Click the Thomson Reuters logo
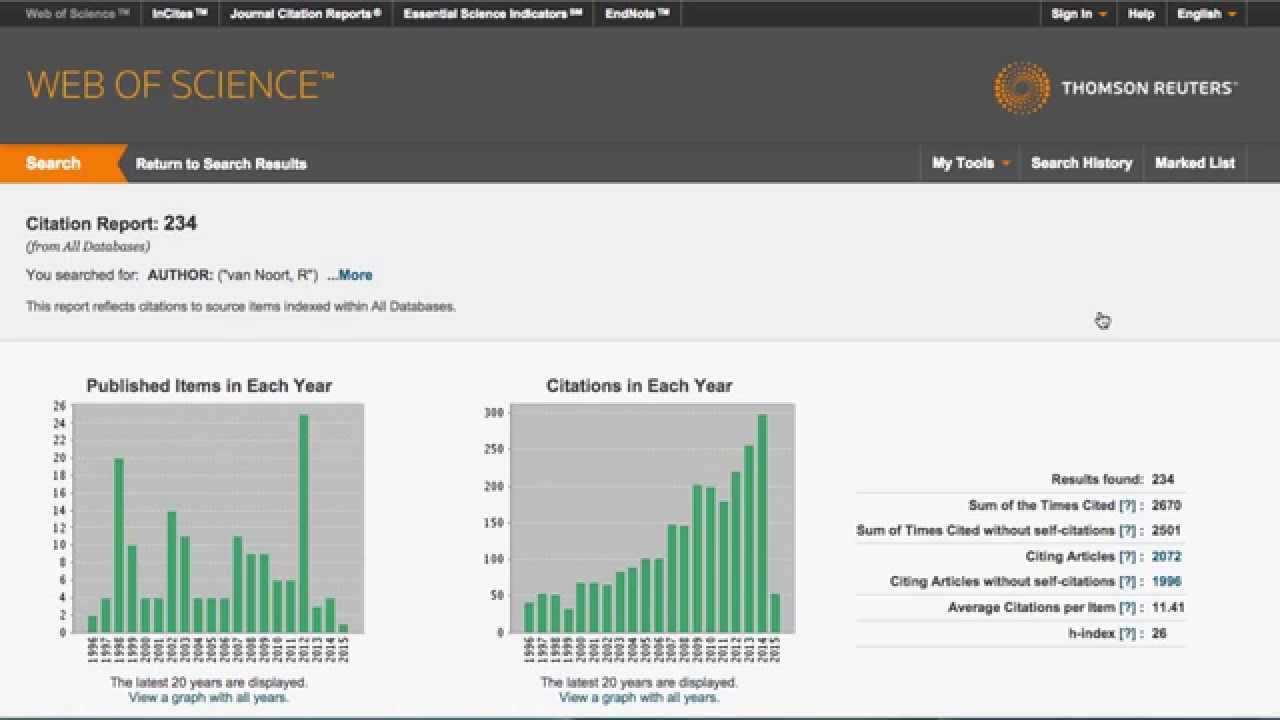 pos(1115,88)
